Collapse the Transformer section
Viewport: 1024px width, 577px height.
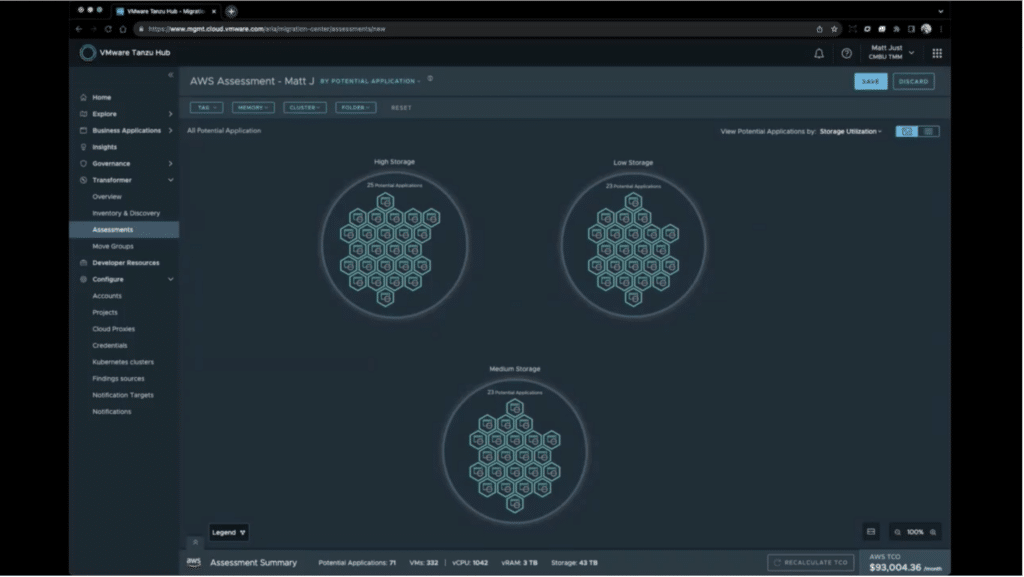tap(170, 180)
